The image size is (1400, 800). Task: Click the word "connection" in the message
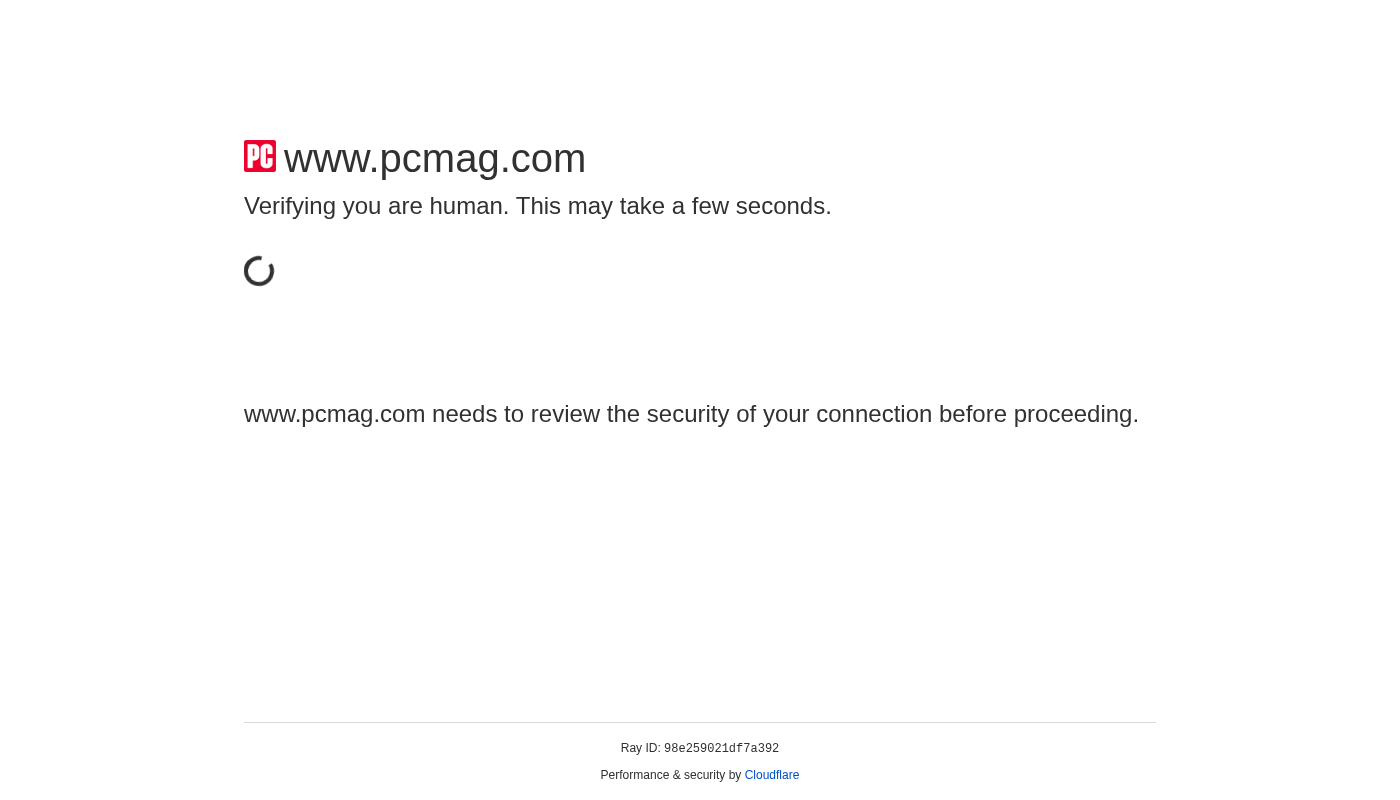pos(874,414)
